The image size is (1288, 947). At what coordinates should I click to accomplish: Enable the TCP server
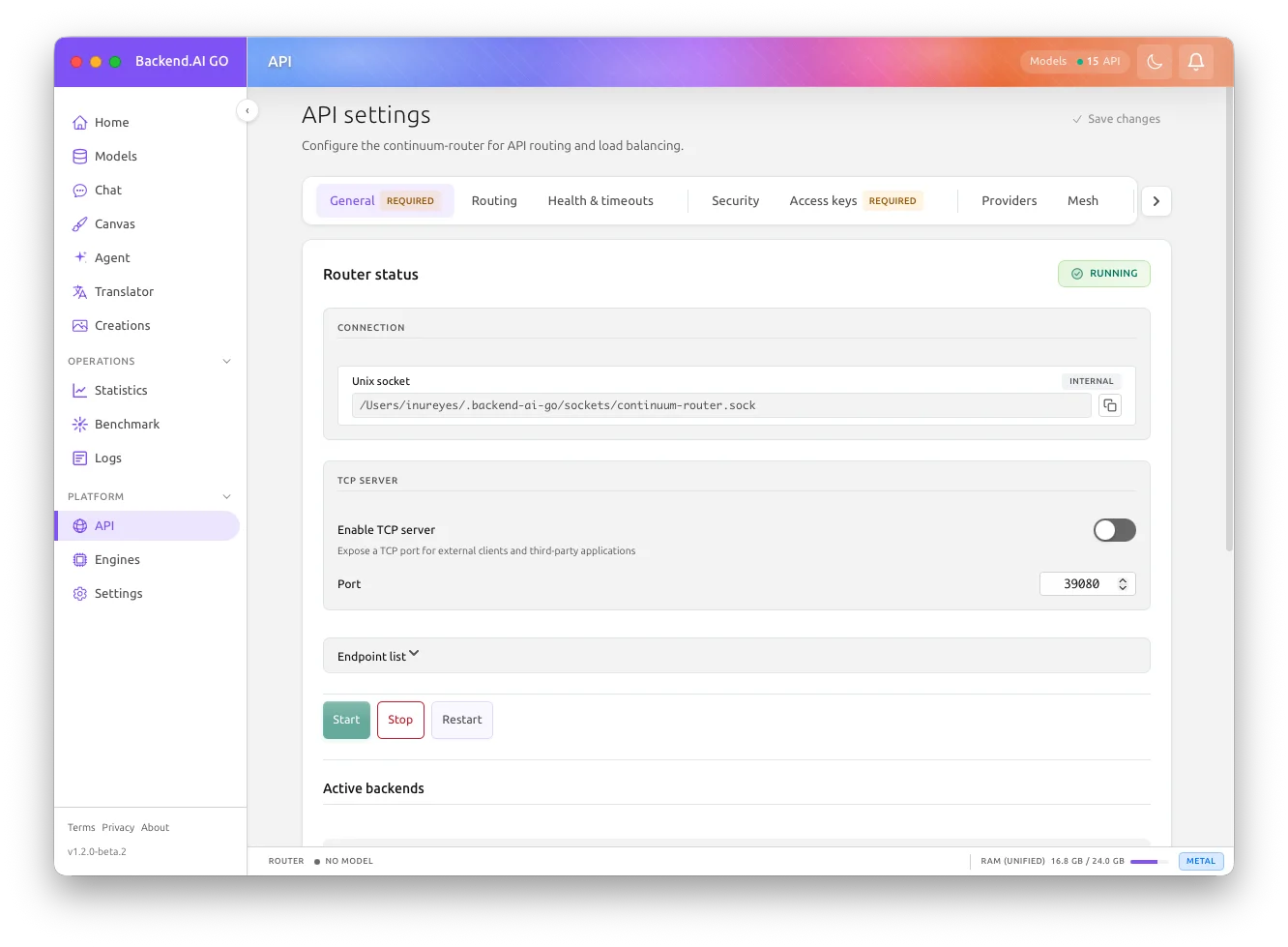click(x=1114, y=530)
